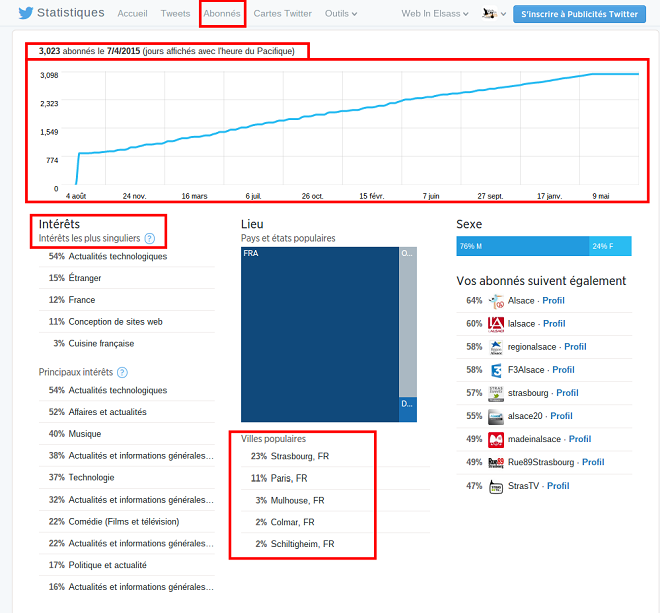
Task: Open Profil link for strasbourg
Action: [567, 393]
